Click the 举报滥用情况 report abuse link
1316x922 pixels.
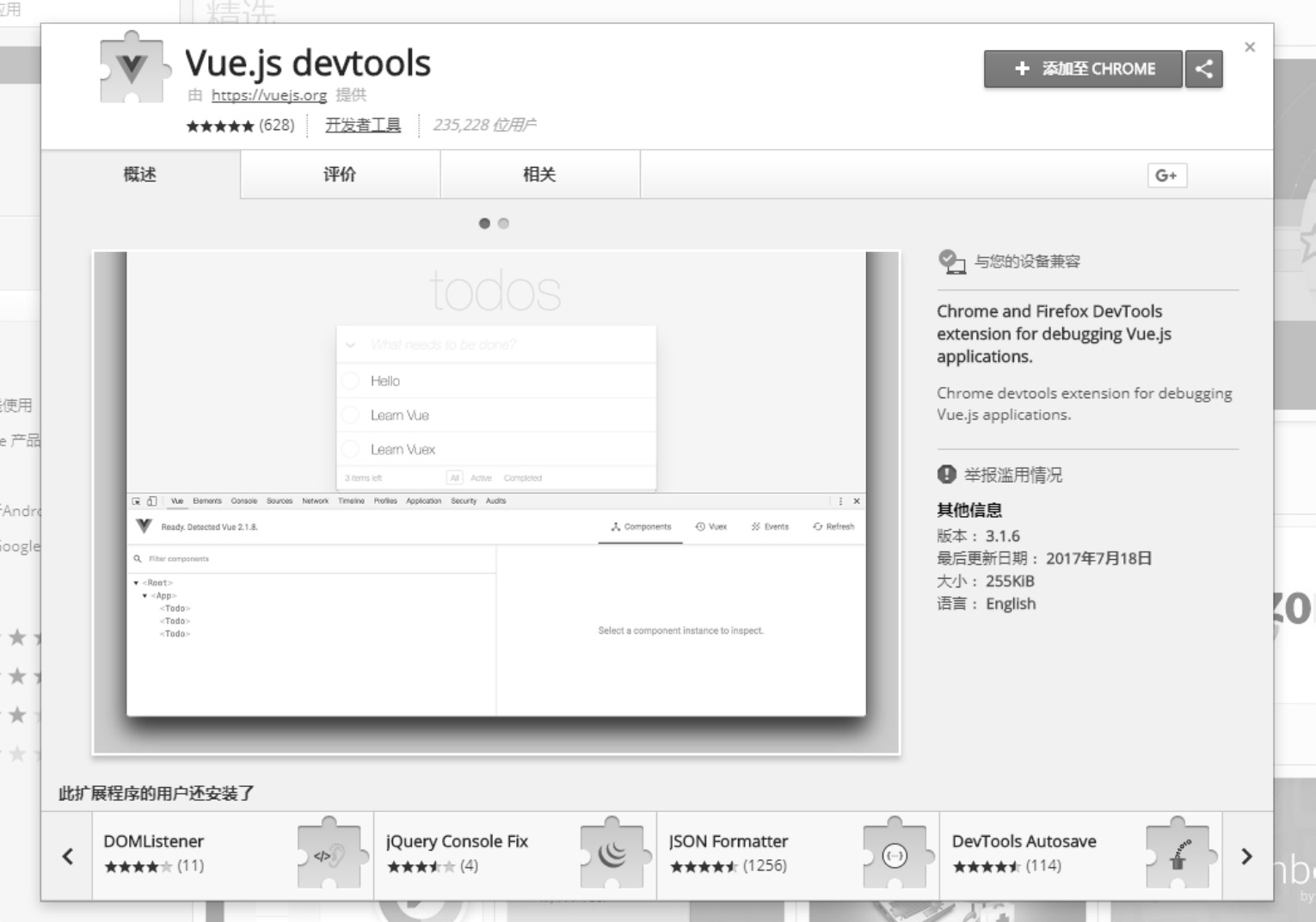(x=1013, y=475)
